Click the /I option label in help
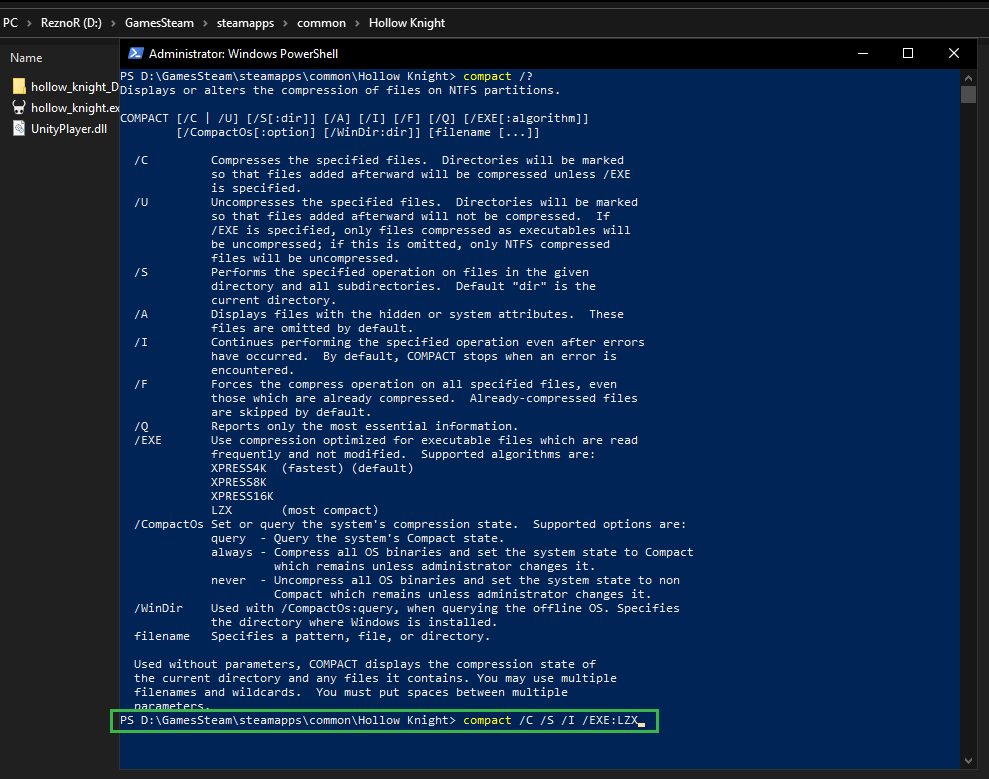Image resolution: width=989 pixels, height=779 pixels. [141, 342]
